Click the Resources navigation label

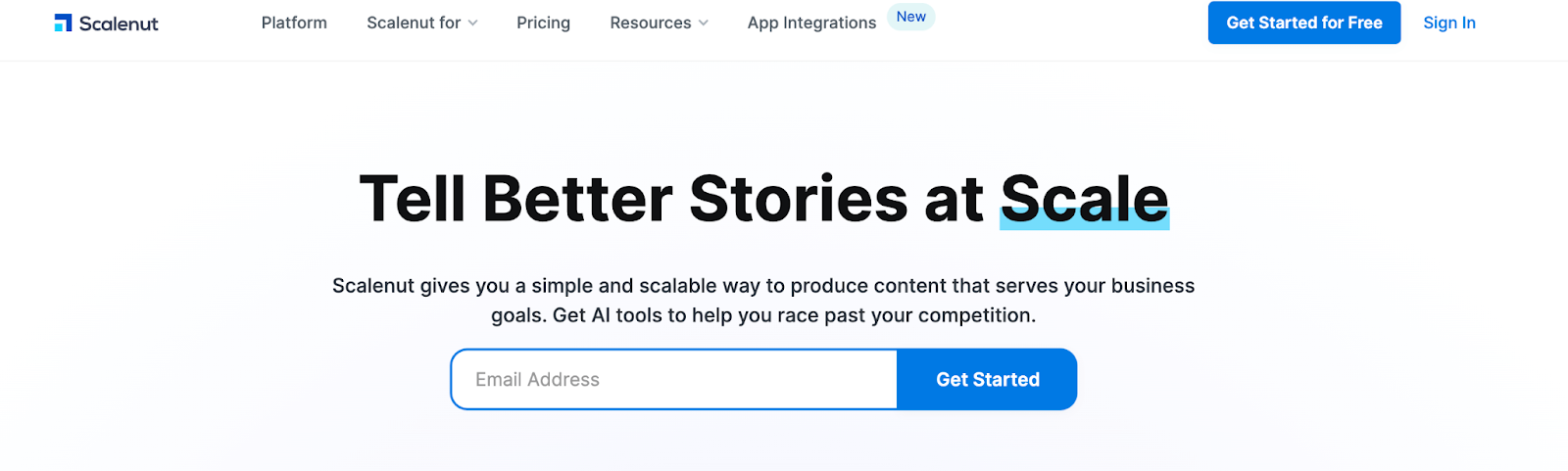[x=650, y=23]
